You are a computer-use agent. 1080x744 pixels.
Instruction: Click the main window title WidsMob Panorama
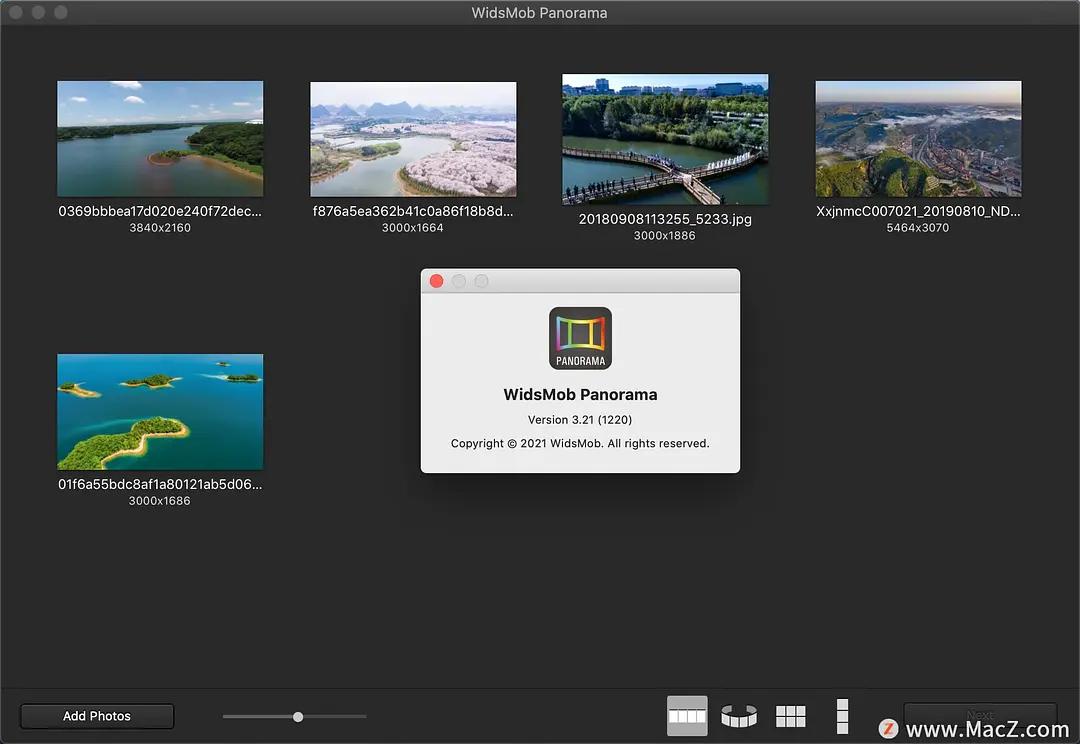(540, 13)
